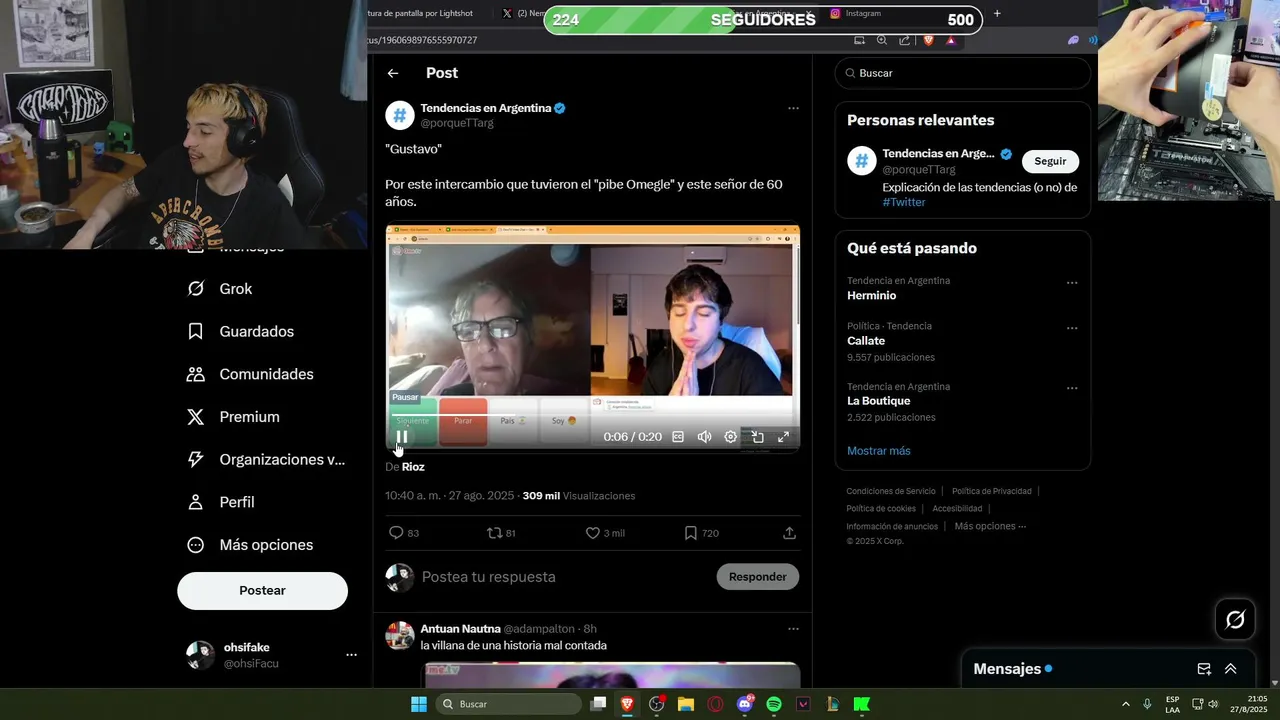Open options for the Herminio trend

click(x=1072, y=283)
